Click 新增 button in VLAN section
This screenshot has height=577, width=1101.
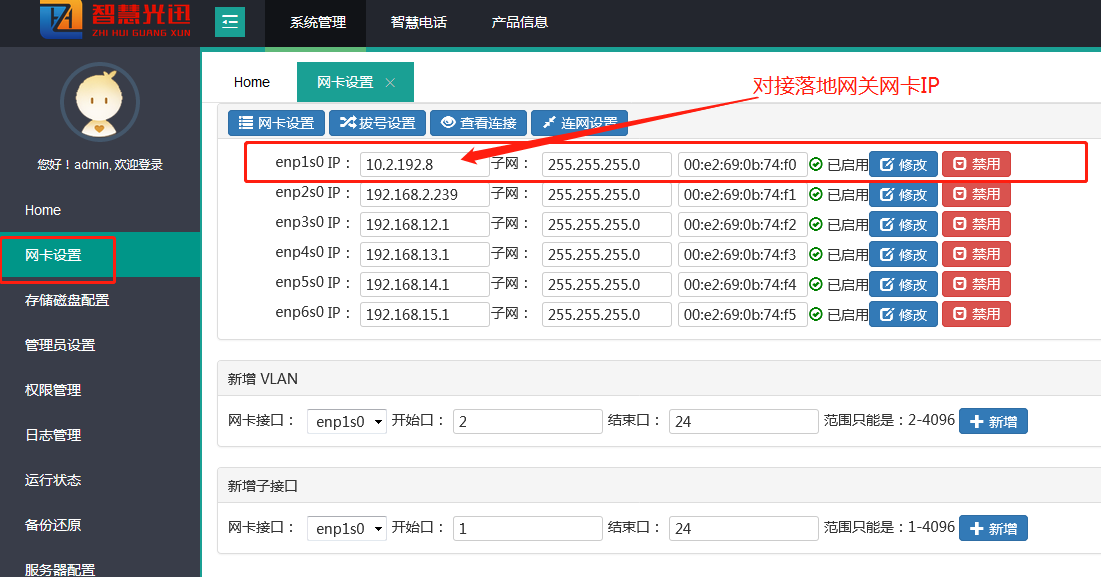[x=992, y=422]
